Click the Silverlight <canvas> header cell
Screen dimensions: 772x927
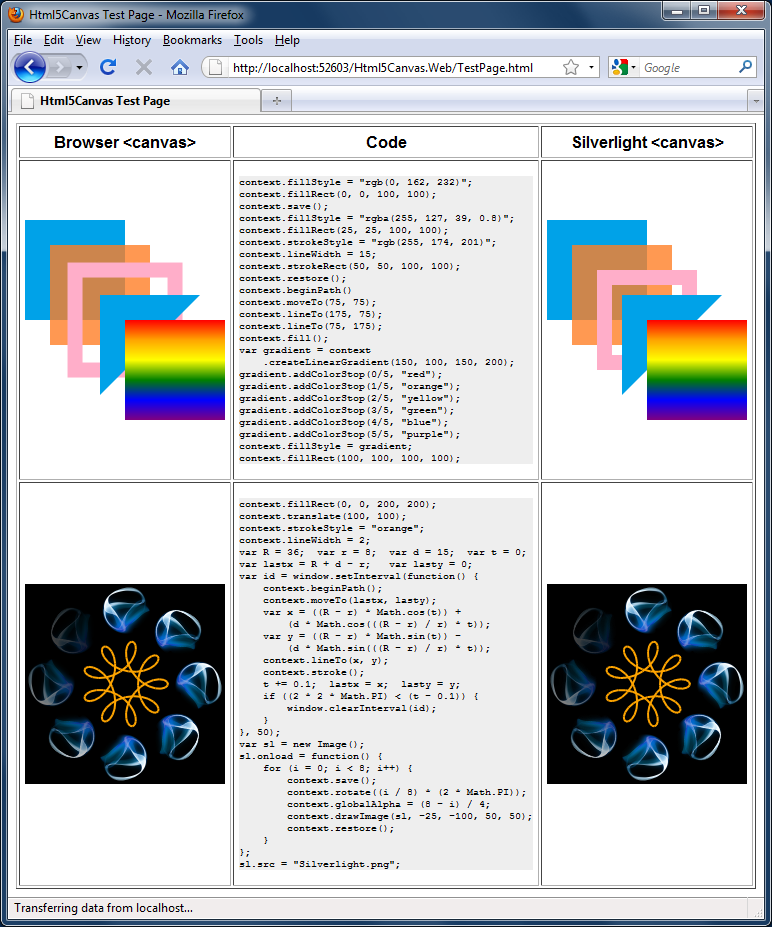tap(647, 142)
